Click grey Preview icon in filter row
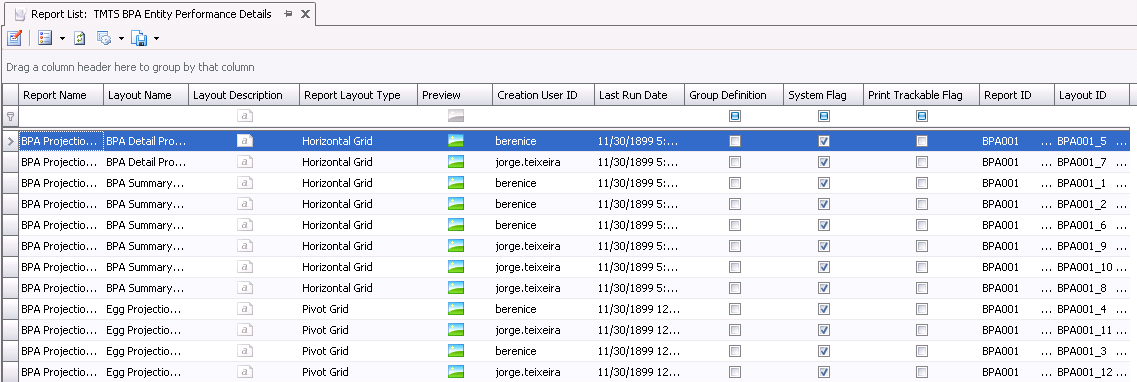 click(x=455, y=116)
